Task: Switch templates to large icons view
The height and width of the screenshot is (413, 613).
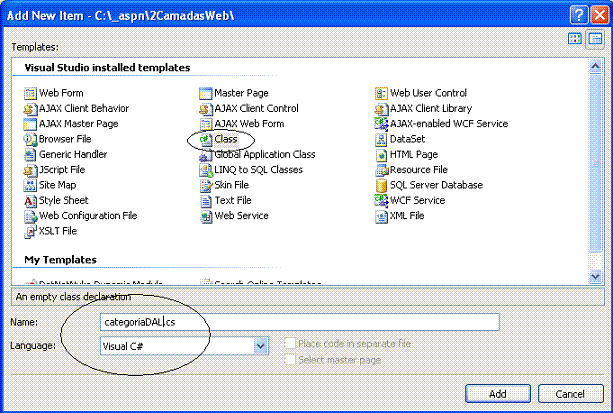Action: pos(575,38)
